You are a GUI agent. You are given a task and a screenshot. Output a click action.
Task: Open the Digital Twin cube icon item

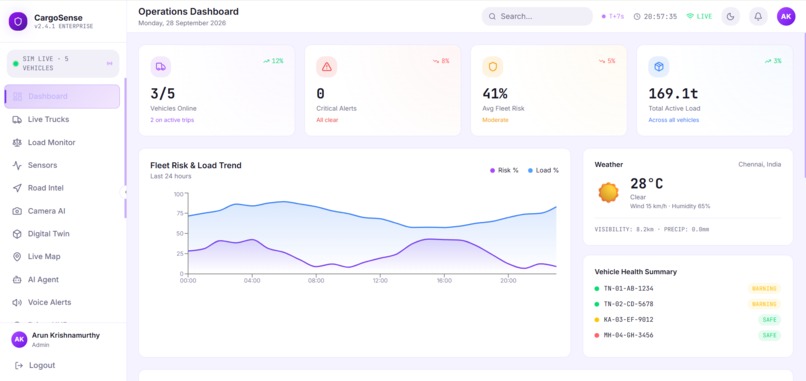[17, 234]
